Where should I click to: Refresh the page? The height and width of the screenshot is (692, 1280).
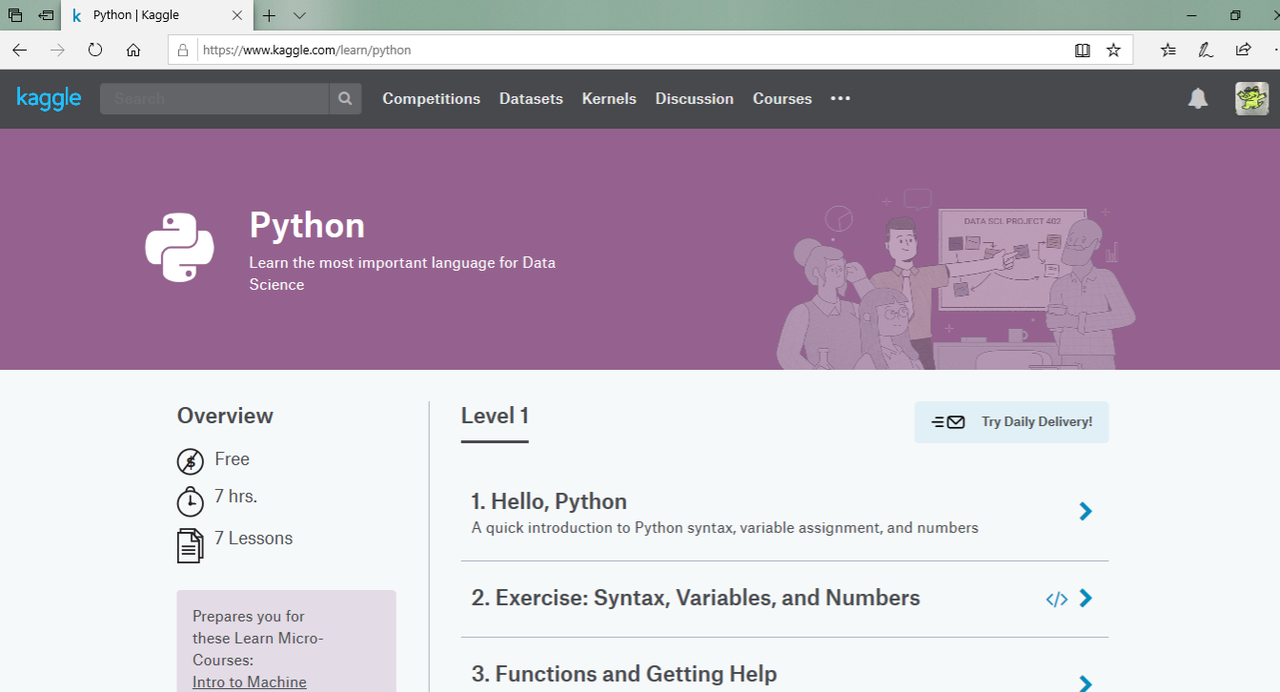pos(95,50)
